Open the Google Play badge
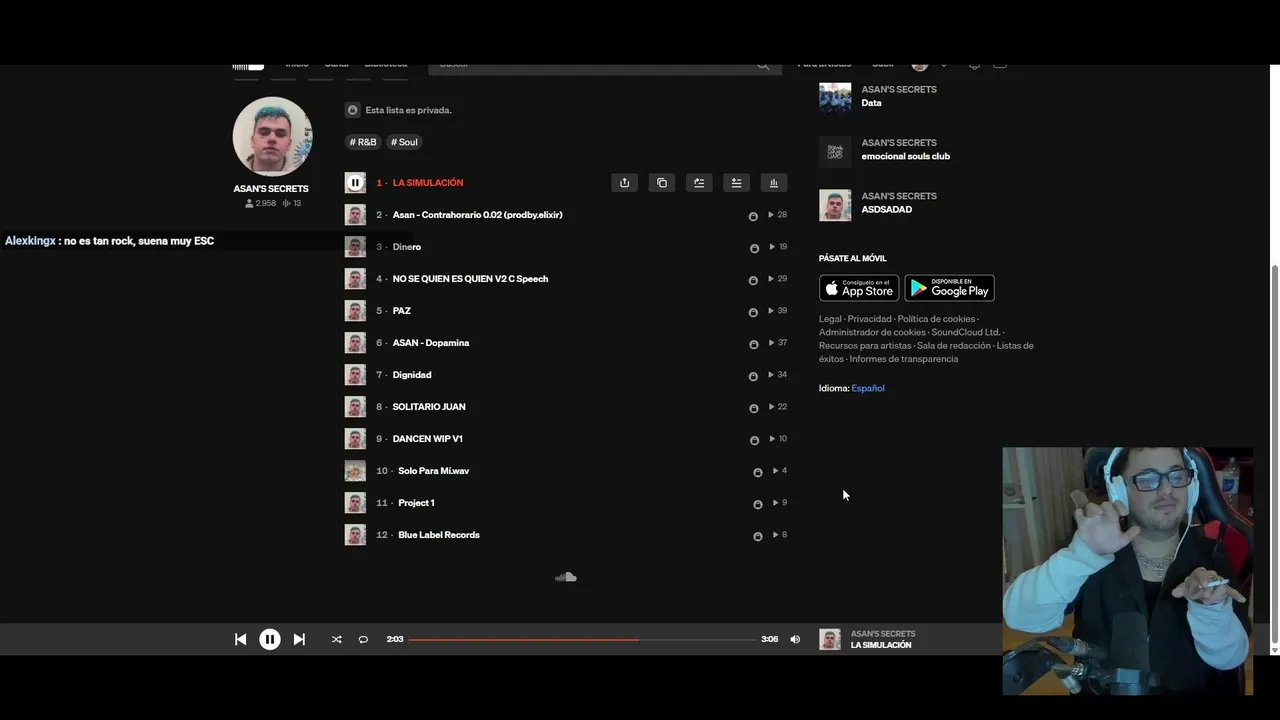 point(949,288)
